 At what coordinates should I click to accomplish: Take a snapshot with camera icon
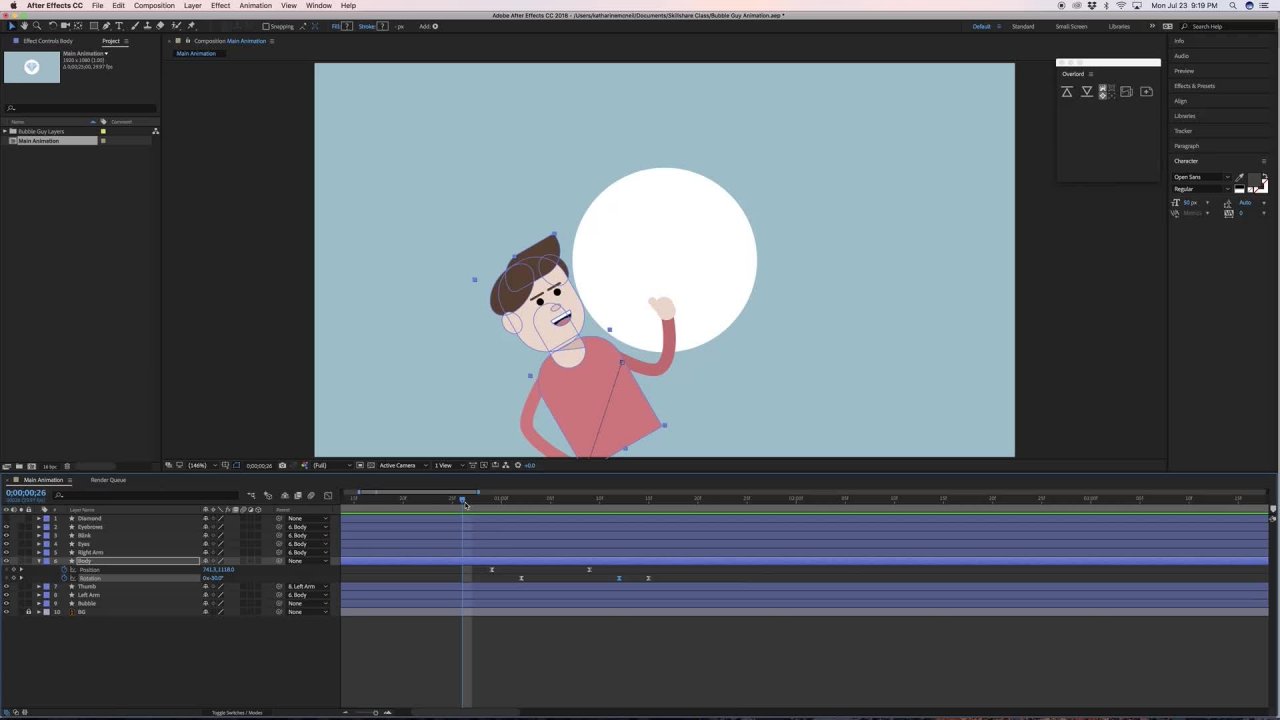click(x=282, y=465)
